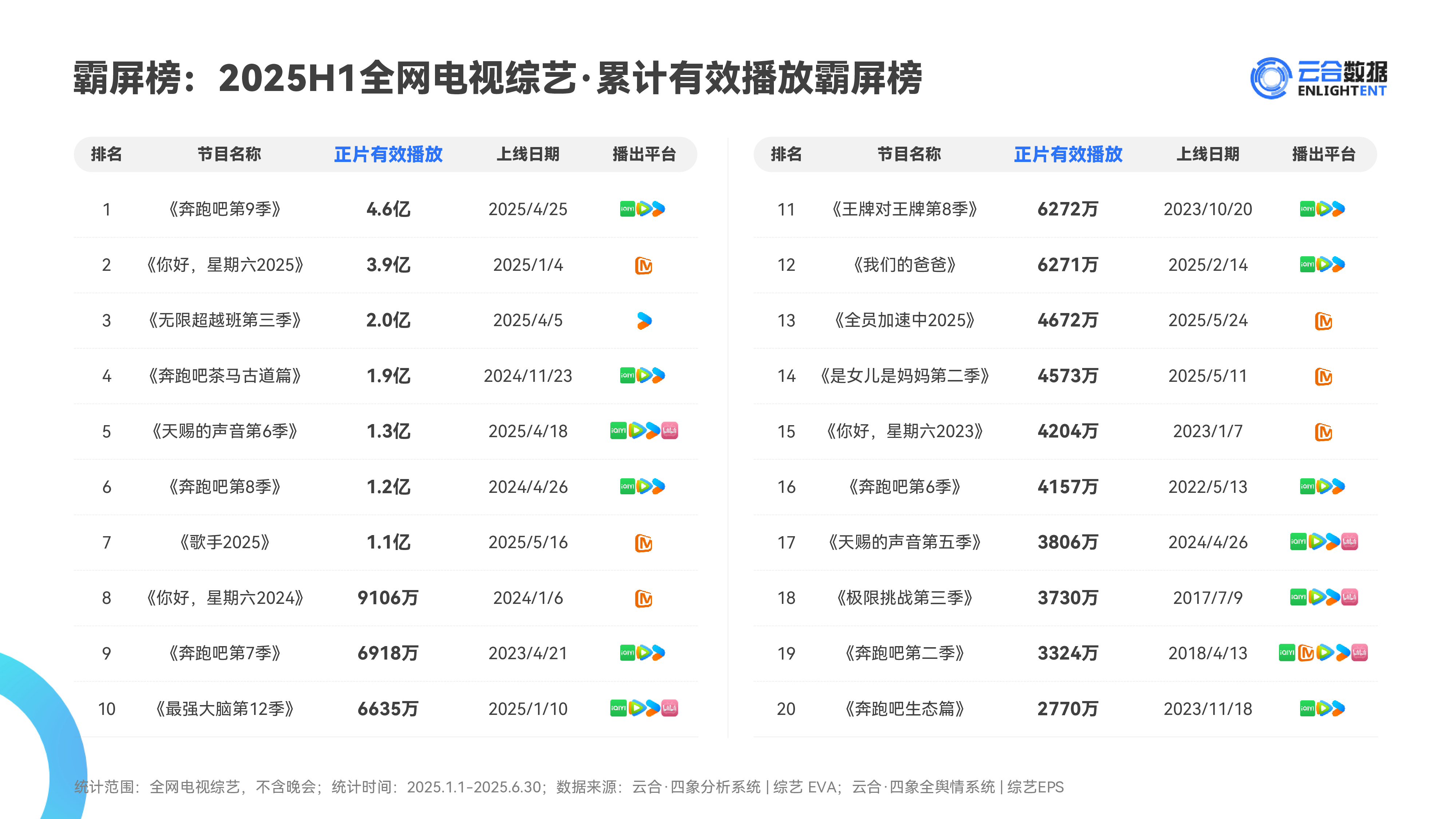Click Mango TV icon for 你好,星期六2024

click(x=643, y=598)
